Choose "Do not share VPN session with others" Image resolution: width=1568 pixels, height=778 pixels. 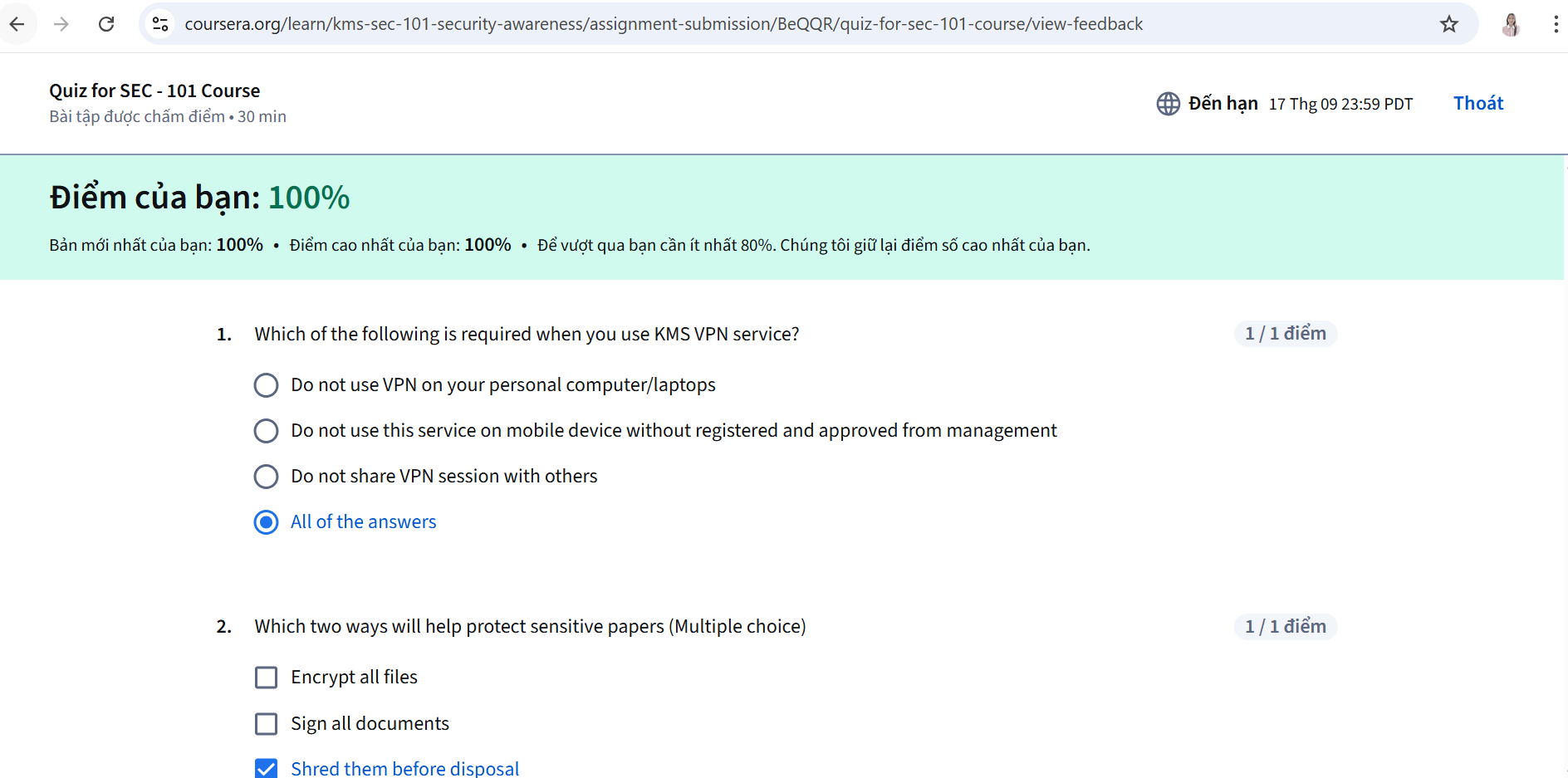(x=266, y=477)
